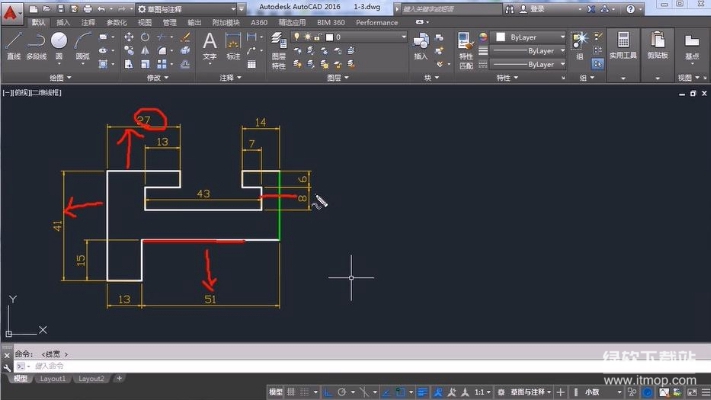Select the Line (直线) draw tool

pos(14,45)
